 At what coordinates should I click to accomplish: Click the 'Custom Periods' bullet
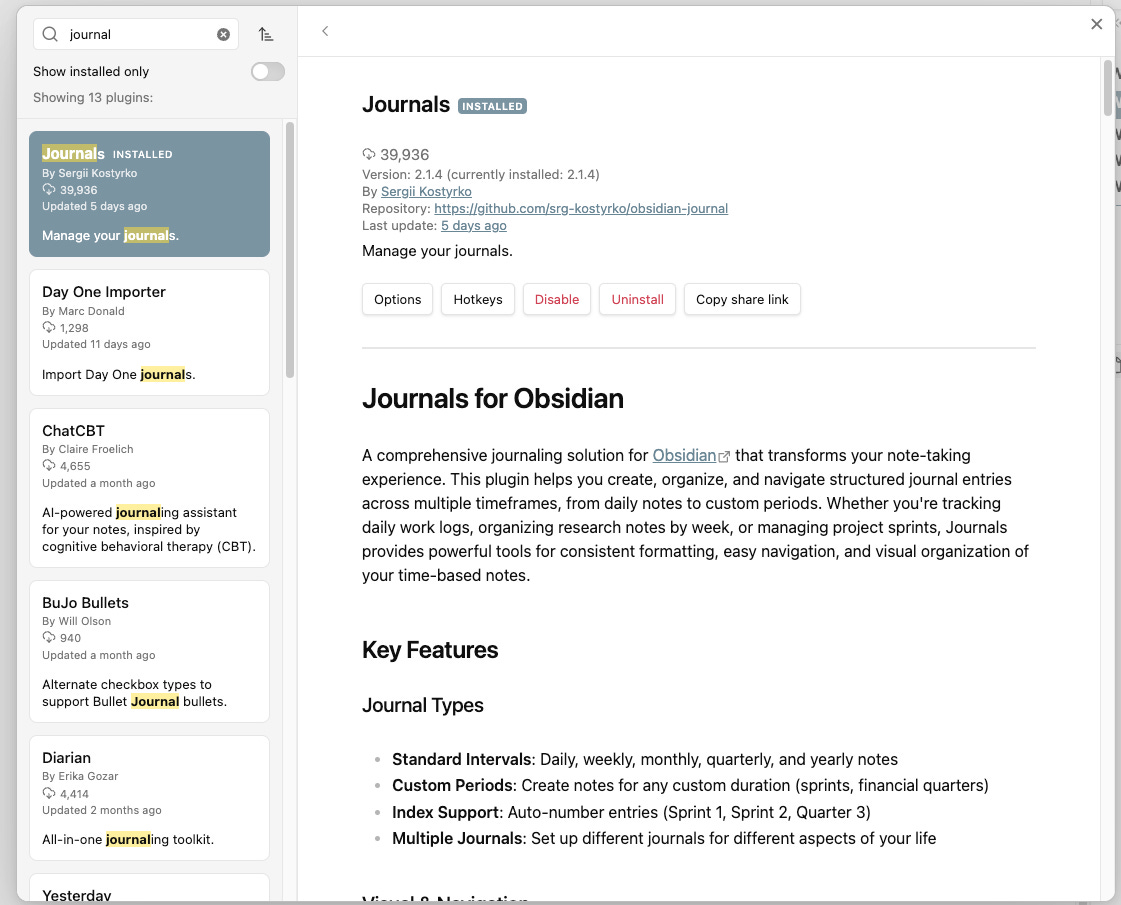pyautogui.click(x=690, y=786)
